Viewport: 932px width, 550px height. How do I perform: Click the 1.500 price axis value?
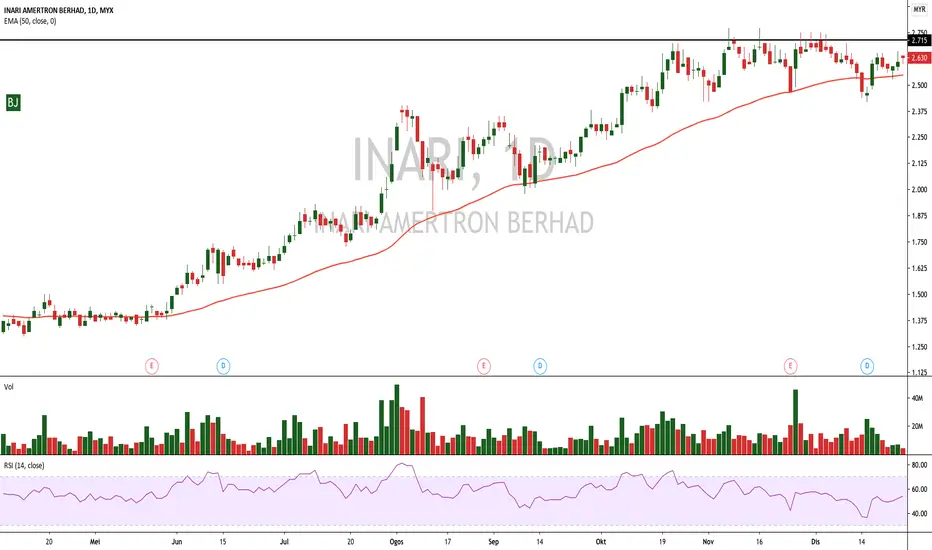tap(919, 294)
